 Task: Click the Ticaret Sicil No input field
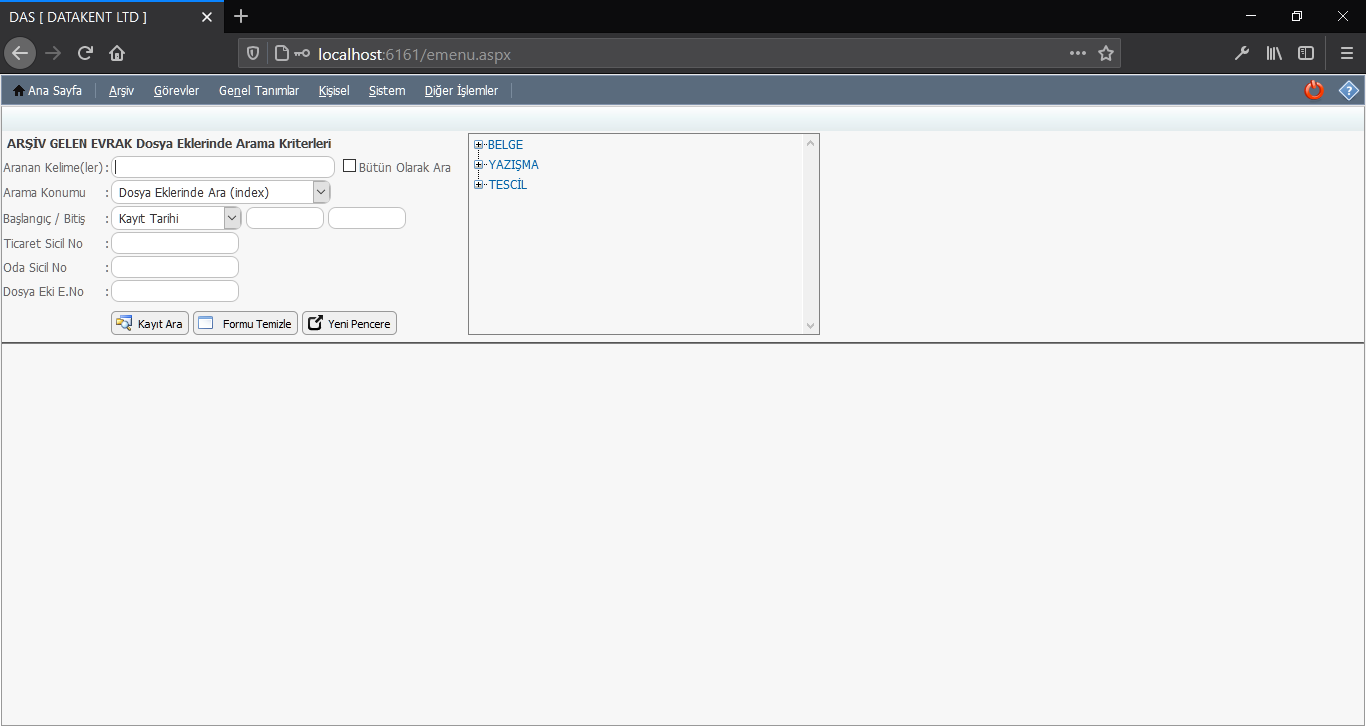pos(175,243)
